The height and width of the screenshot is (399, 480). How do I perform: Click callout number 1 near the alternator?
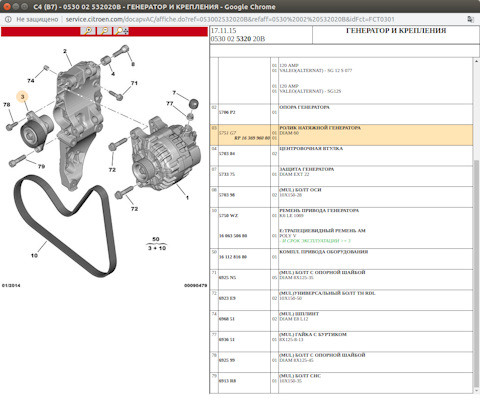pos(187,198)
